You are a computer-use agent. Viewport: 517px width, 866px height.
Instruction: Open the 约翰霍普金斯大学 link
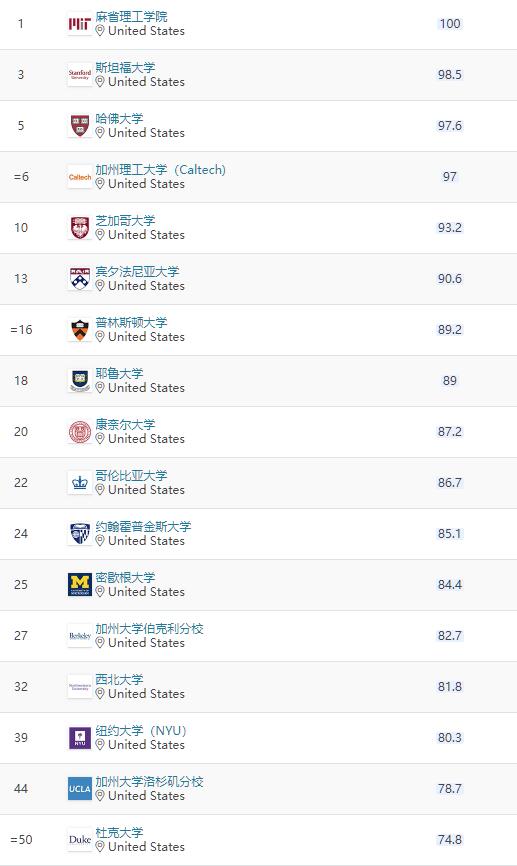[144, 526]
